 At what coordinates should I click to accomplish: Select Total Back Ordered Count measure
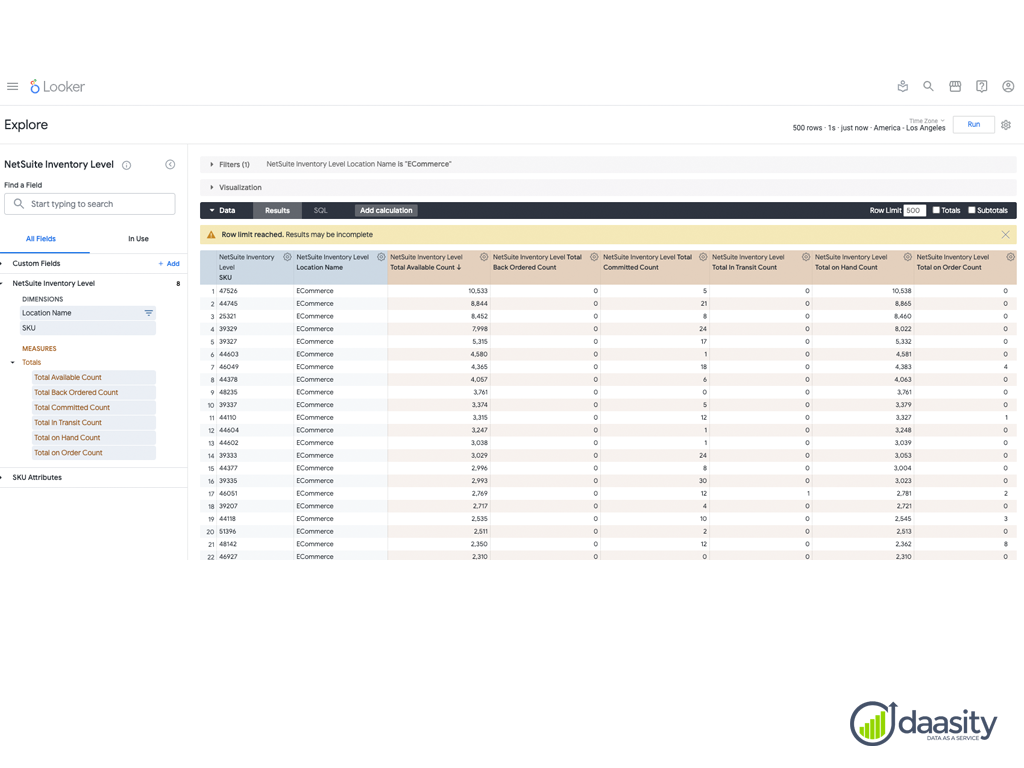pos(94,392)
